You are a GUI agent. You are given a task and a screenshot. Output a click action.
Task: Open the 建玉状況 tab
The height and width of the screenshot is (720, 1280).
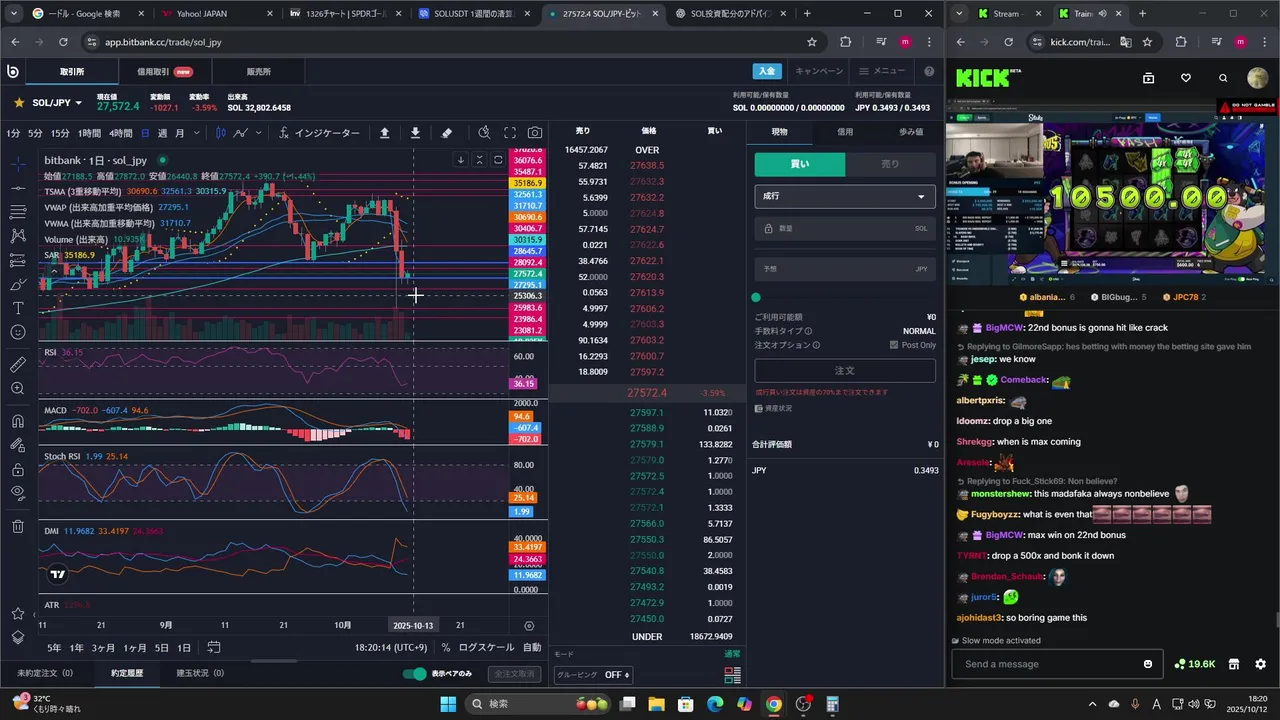click(x=200, y=673)
